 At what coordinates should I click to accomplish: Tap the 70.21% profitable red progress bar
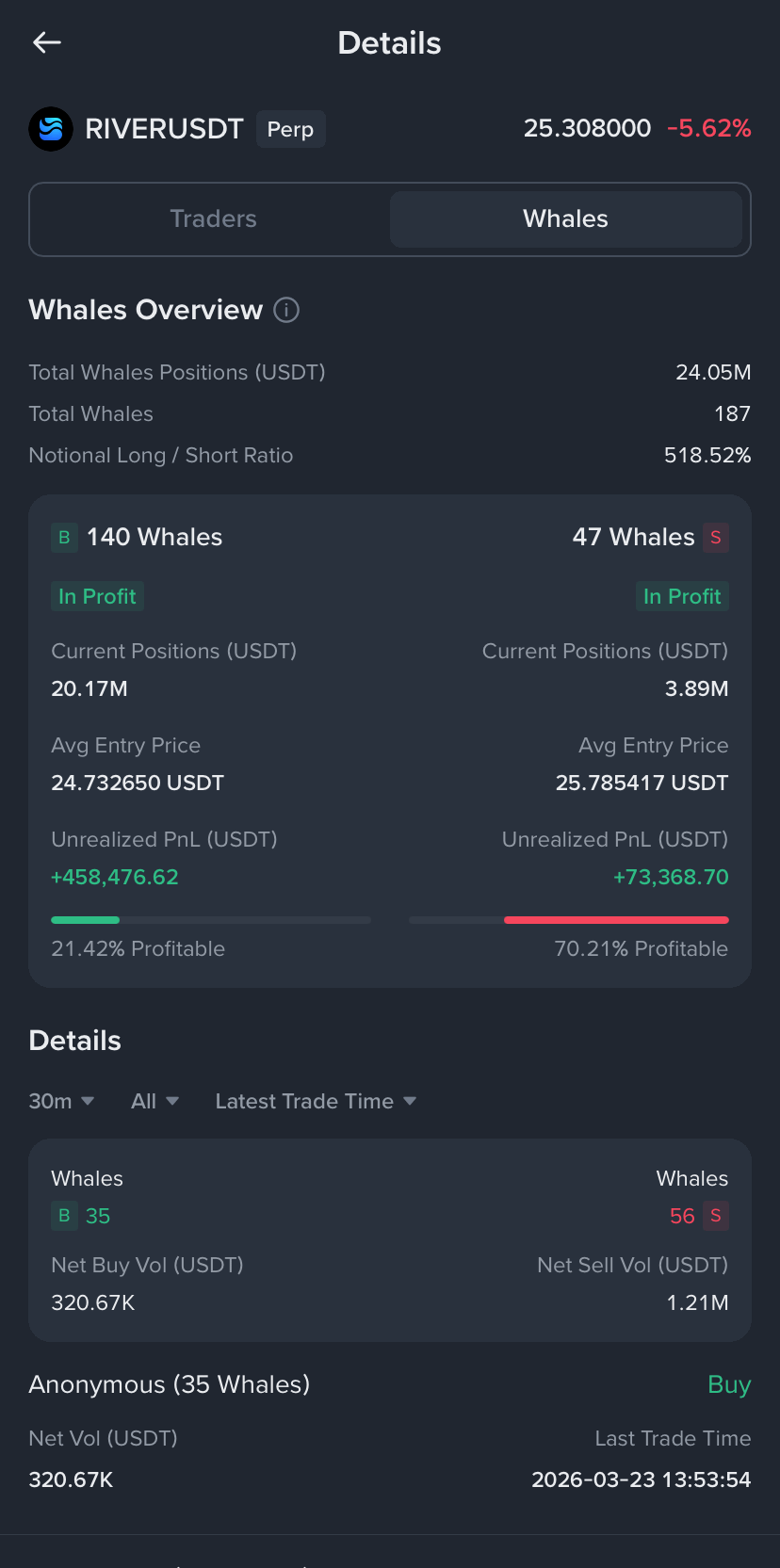pyautogui.click(x=569, y=920)
